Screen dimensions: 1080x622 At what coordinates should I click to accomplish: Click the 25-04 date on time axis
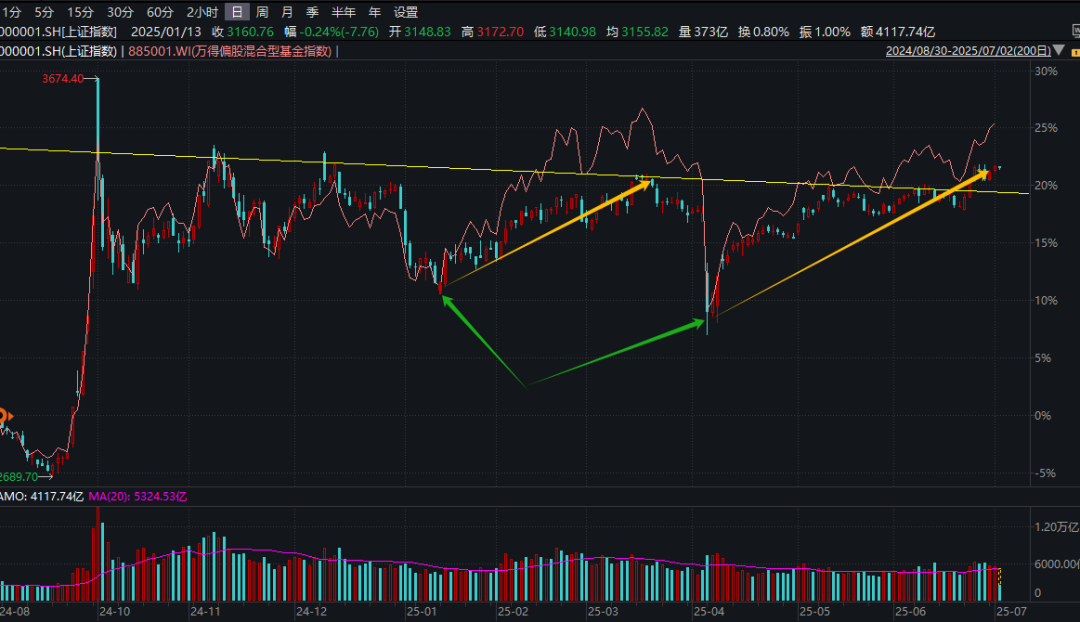tap(709, 612)
